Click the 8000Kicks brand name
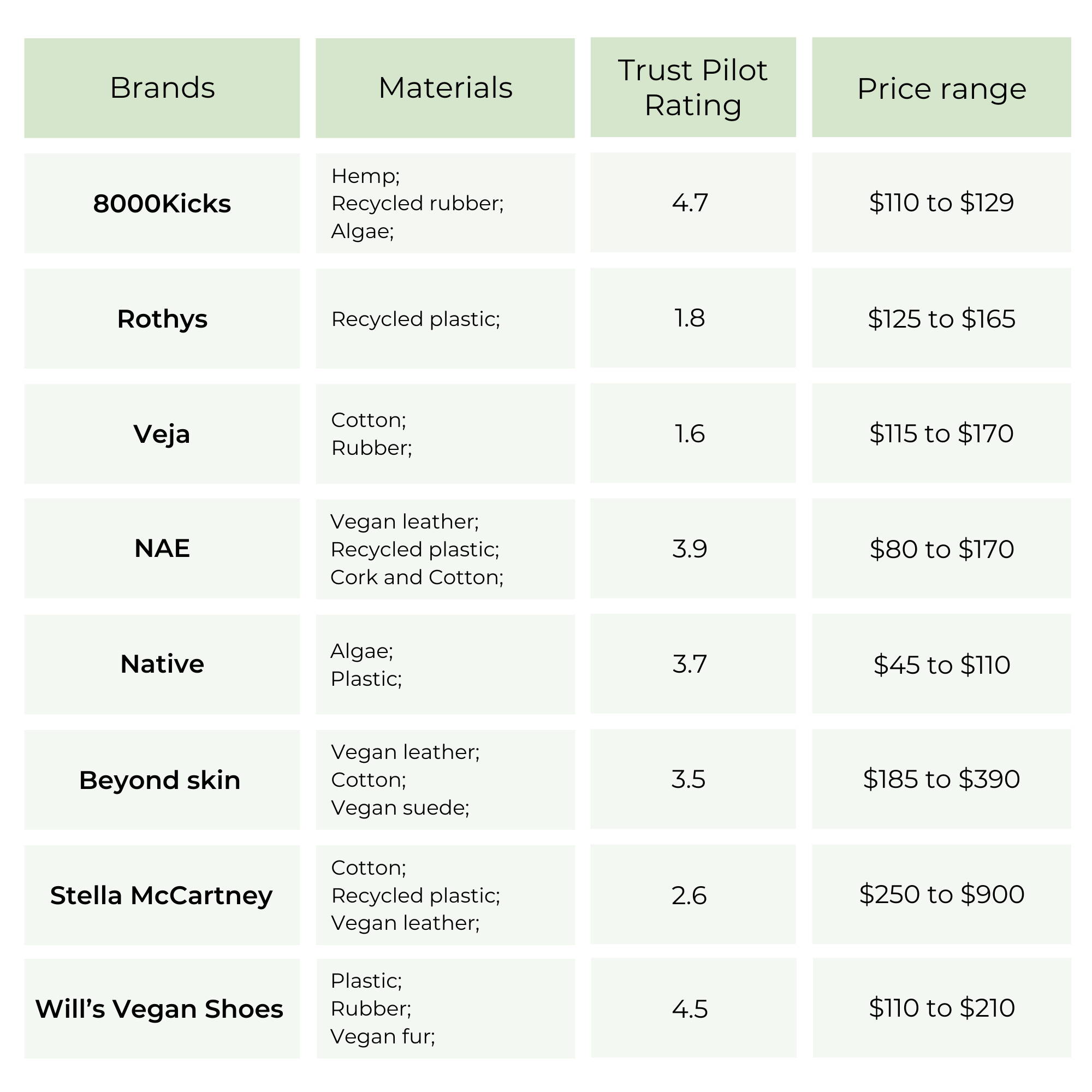Viewport: 1092px width, 1092px height. [x=162, y=204]
